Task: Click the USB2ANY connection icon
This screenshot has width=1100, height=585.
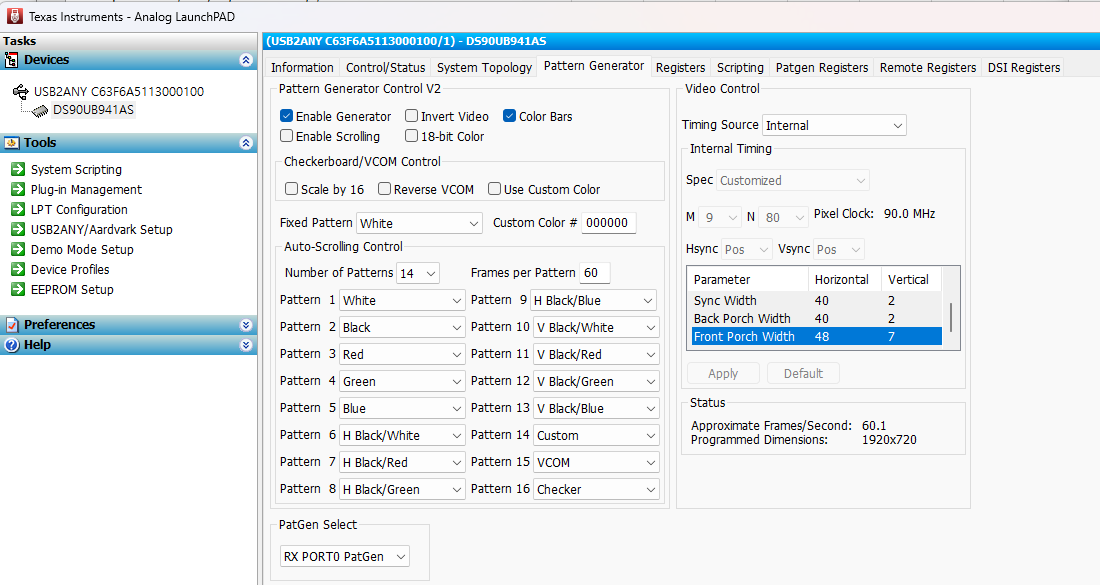Action: 20,91
